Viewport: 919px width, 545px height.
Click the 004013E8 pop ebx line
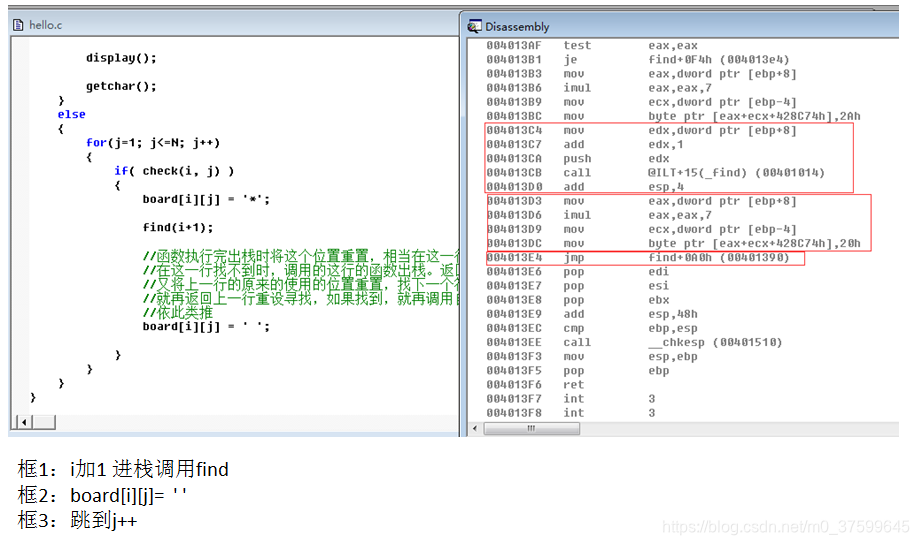point(578,300)
